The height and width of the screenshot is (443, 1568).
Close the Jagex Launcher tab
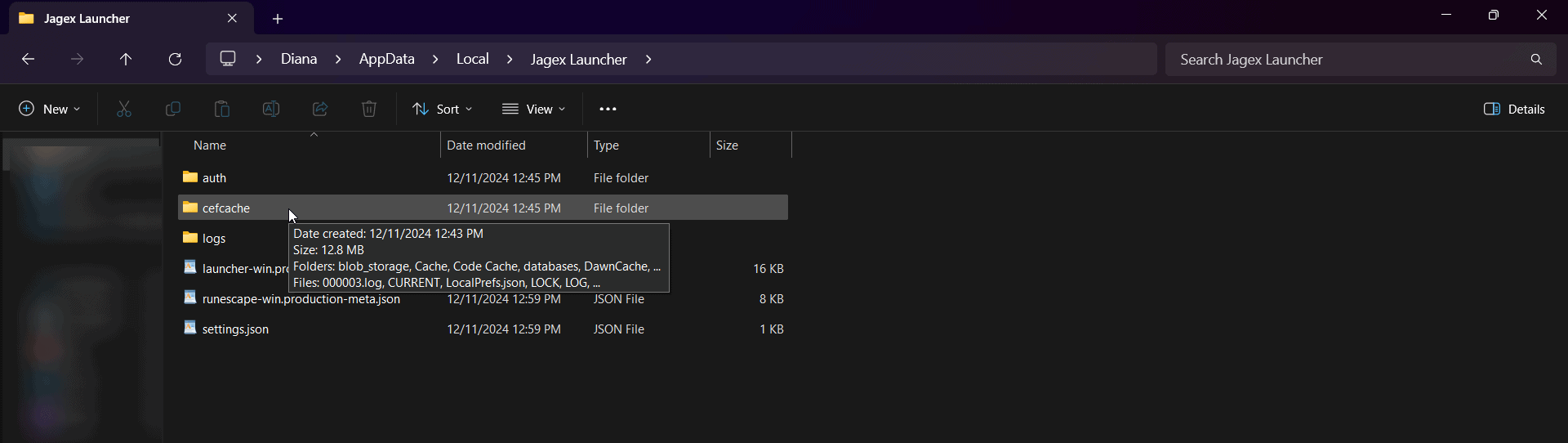(x=232, y=18)
